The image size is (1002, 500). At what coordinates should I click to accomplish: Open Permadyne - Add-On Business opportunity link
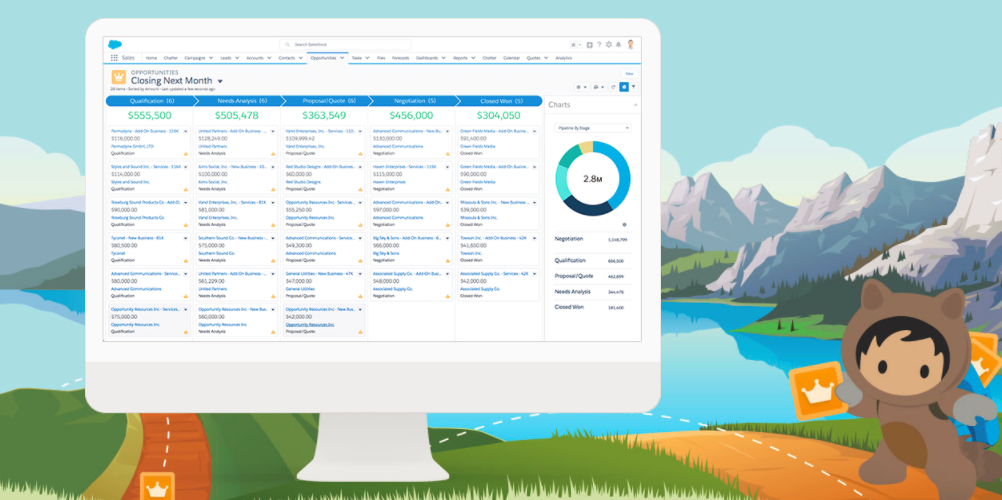click(146, 130)
